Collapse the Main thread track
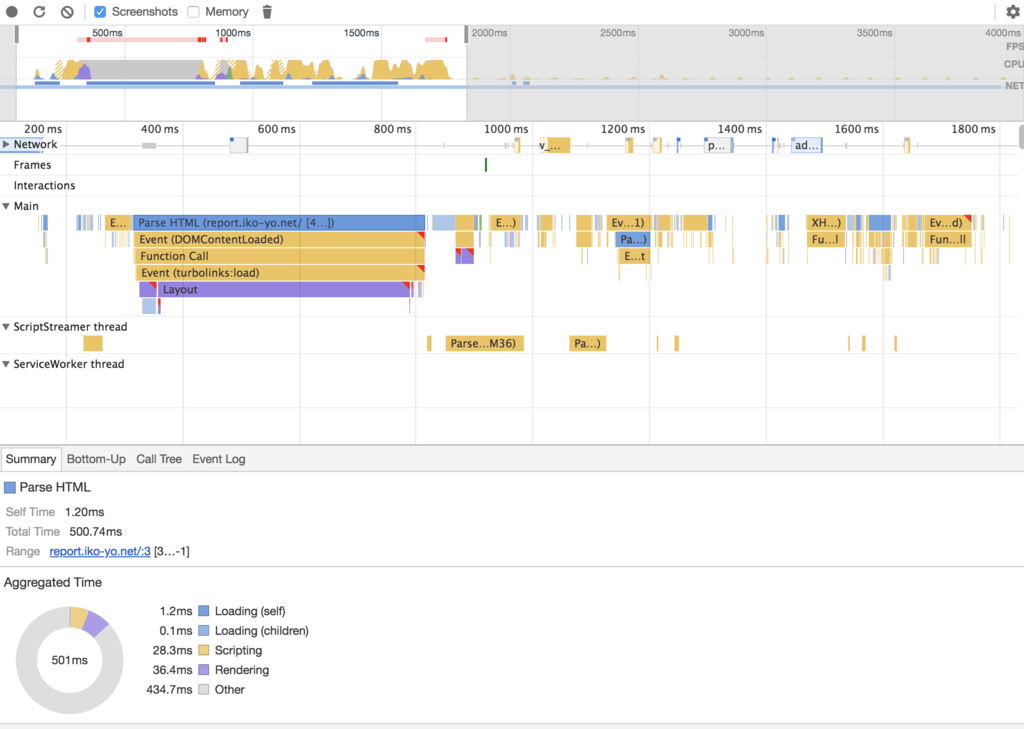This screenshot has width=1024, height=729. pos(6,206)
